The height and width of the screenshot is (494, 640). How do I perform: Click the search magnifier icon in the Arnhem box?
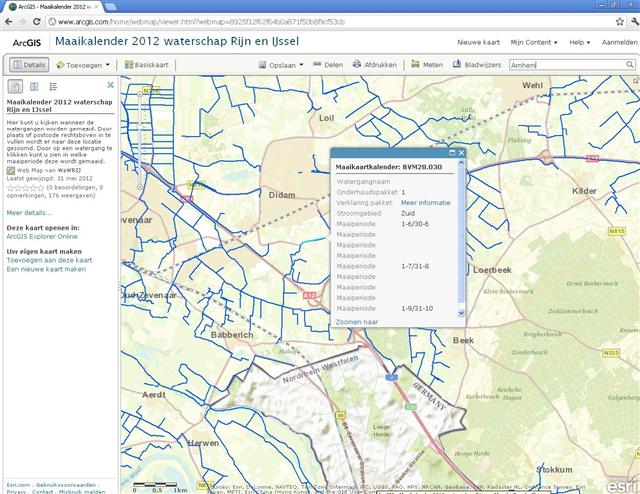click(x=630, y=64)
